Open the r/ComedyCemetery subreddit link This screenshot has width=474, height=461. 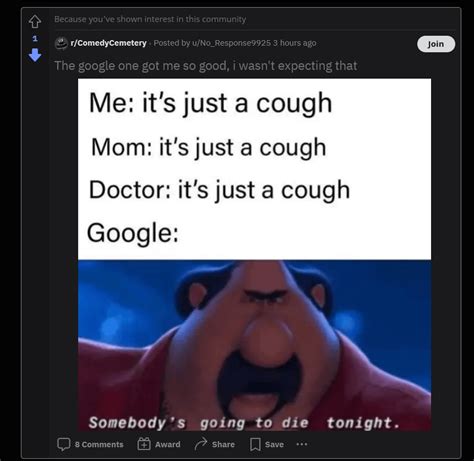(x=108, y=43)
